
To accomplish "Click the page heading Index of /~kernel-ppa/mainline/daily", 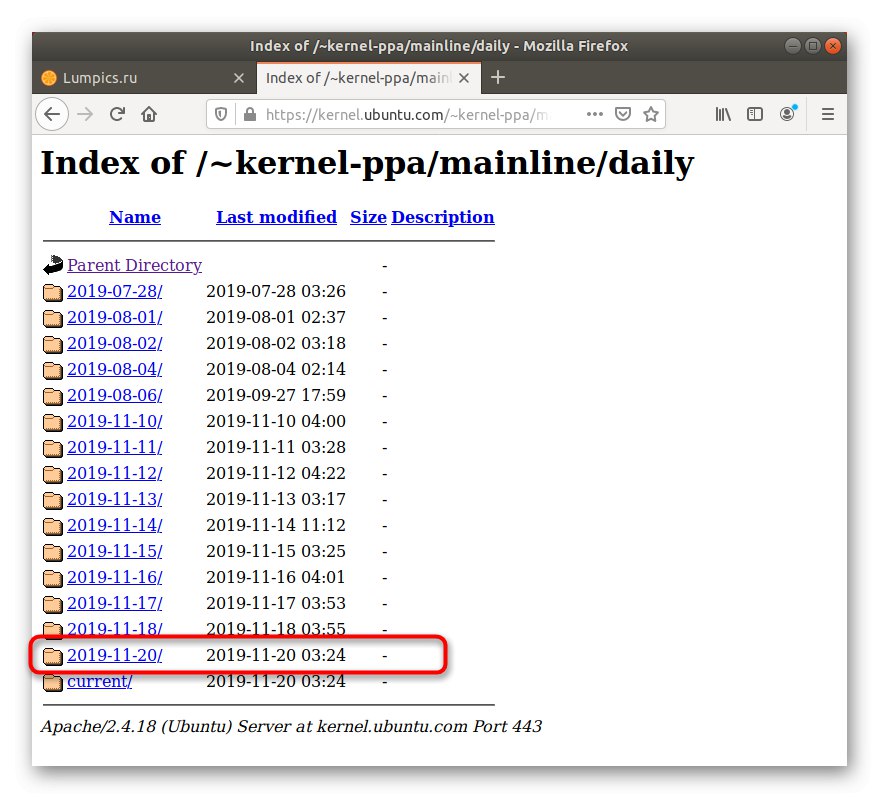I will (x=367, y=164).
